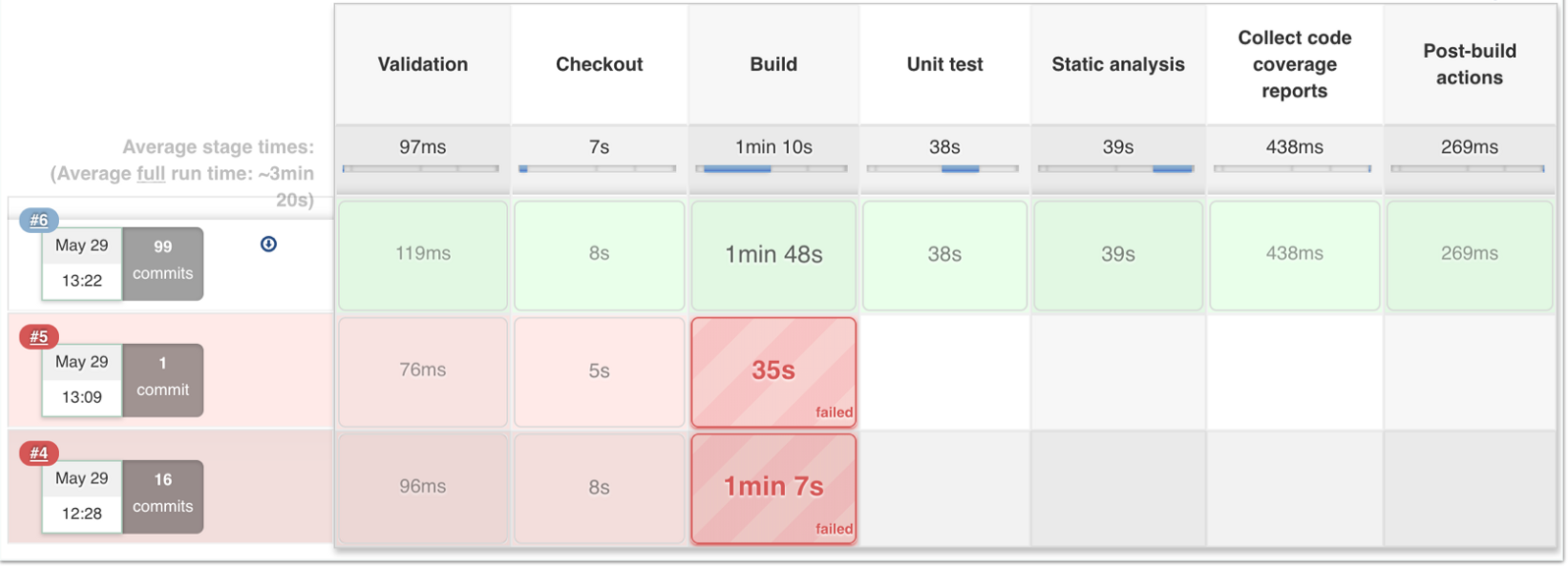Open the 1min 48s Build stage cell

pos(773,255)
